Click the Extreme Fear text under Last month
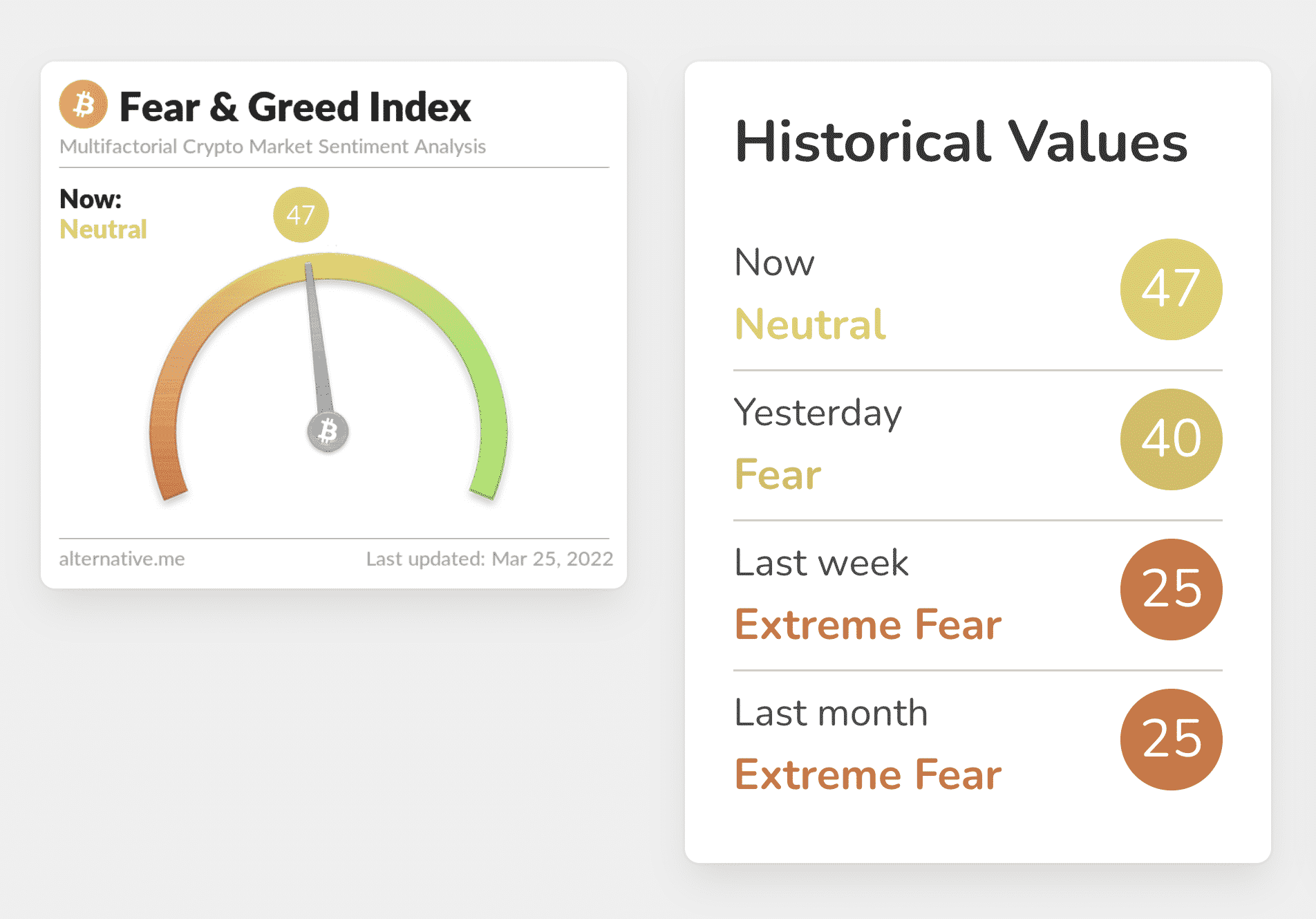1316x919 pixels. [x=868, y=774]
